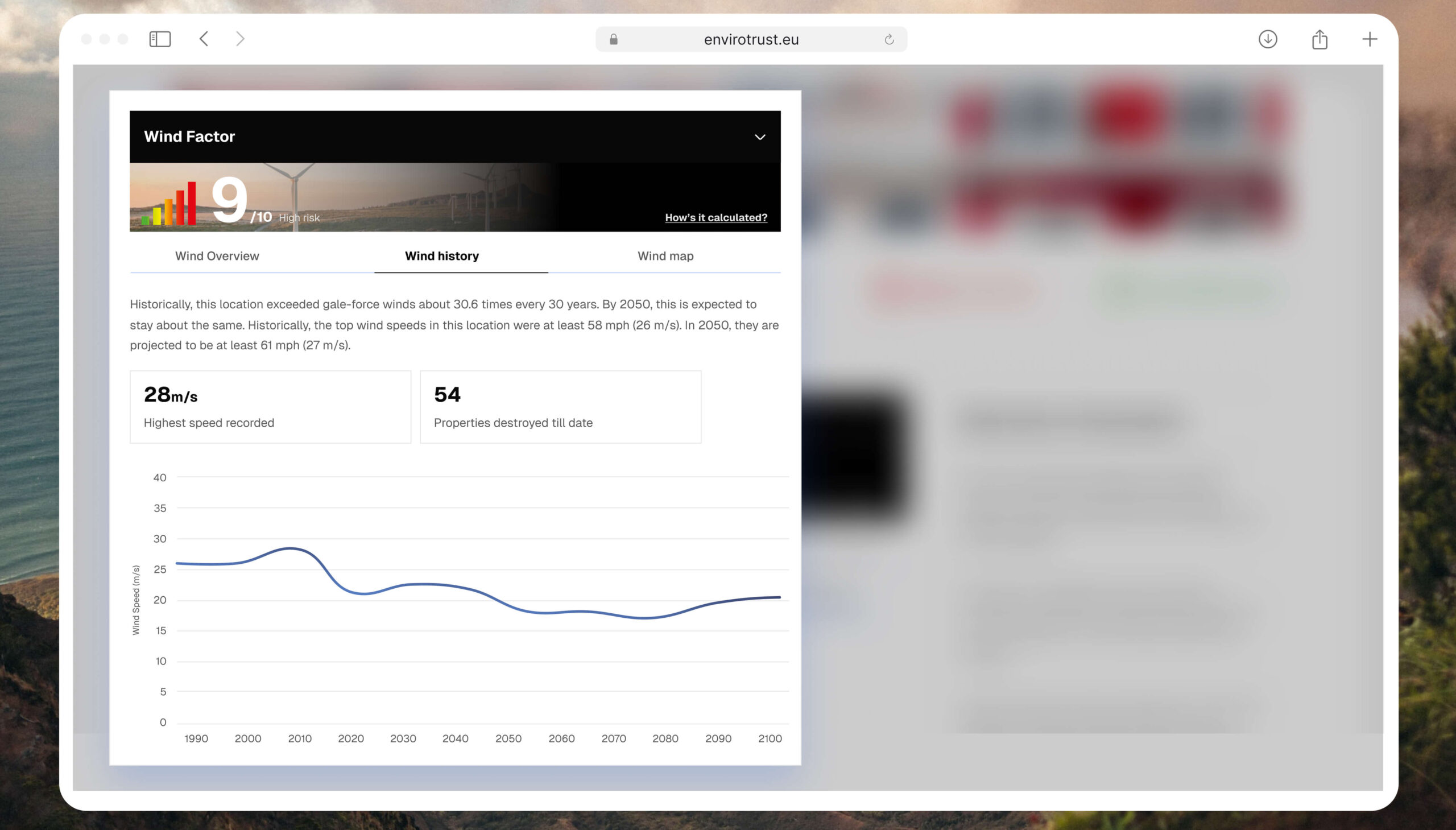Toggle the browser sidebar icon
Screen dimensions: 1456x830
pos(160,39)
